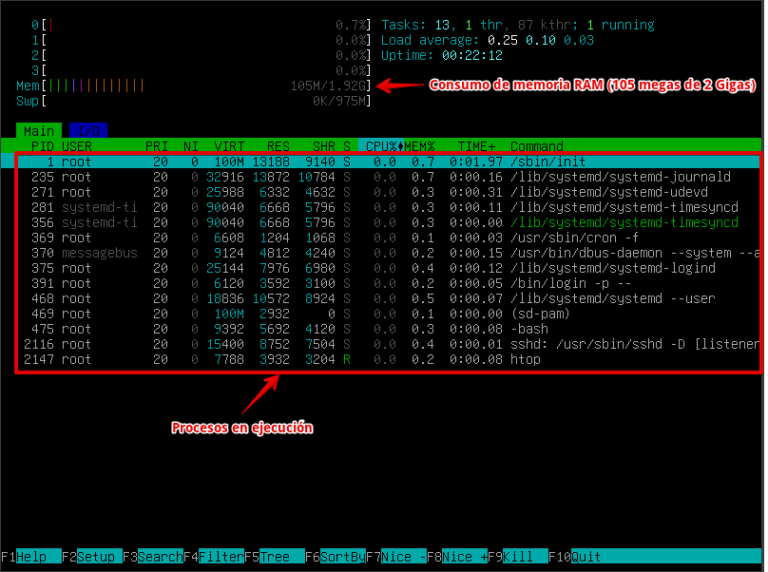The width and height of the screenshot is (768, 572).
Task: Click F8 Nice + button
Action: click(x=456, y=557)
